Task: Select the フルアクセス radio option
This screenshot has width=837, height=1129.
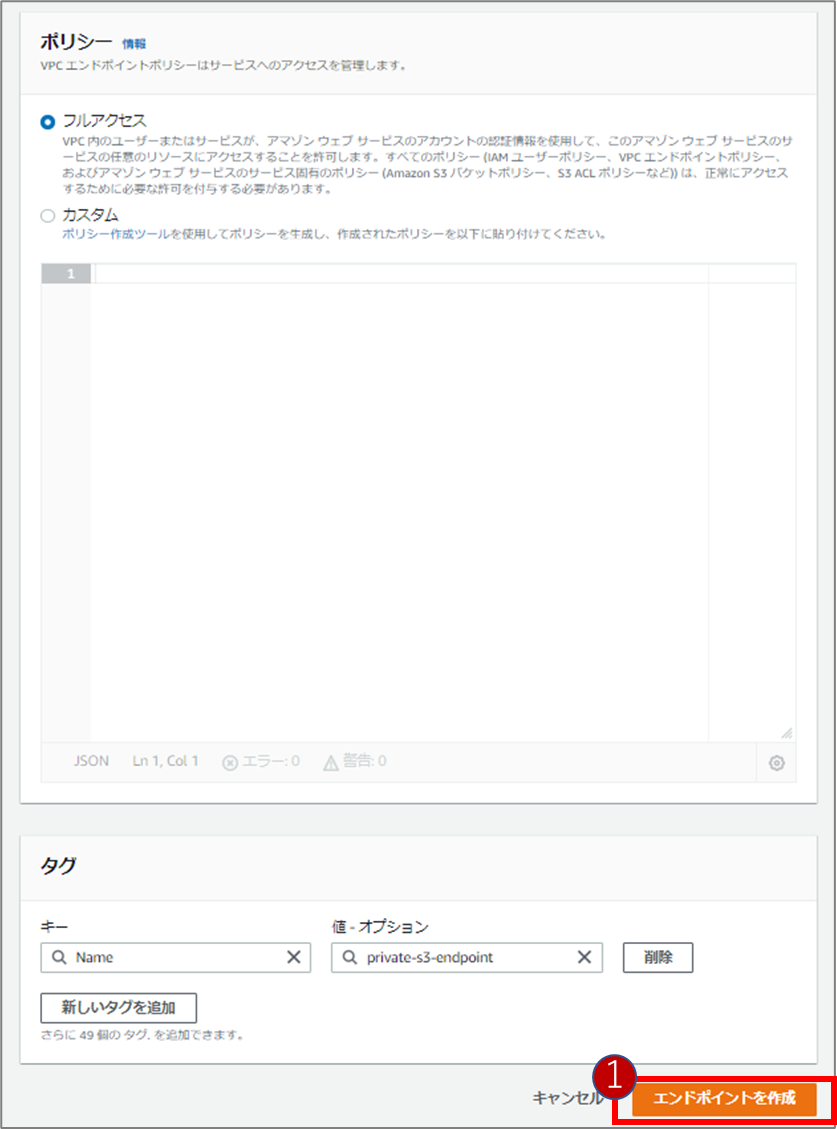Action: [48, 122]
